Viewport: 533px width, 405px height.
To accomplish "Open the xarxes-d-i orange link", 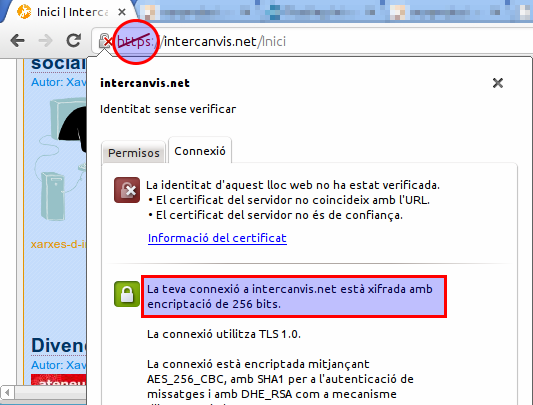I will tap(58, 244).
